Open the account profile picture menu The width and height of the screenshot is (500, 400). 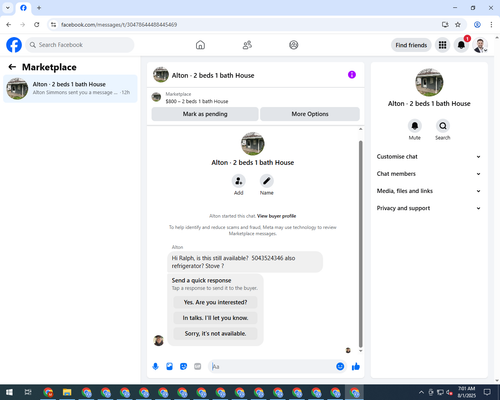(x=480, y=45)
